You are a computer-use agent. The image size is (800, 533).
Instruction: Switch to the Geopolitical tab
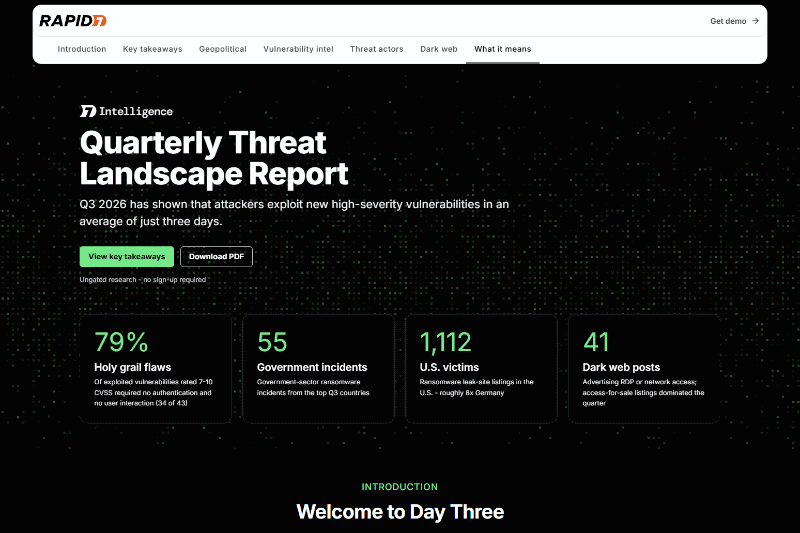222,49
